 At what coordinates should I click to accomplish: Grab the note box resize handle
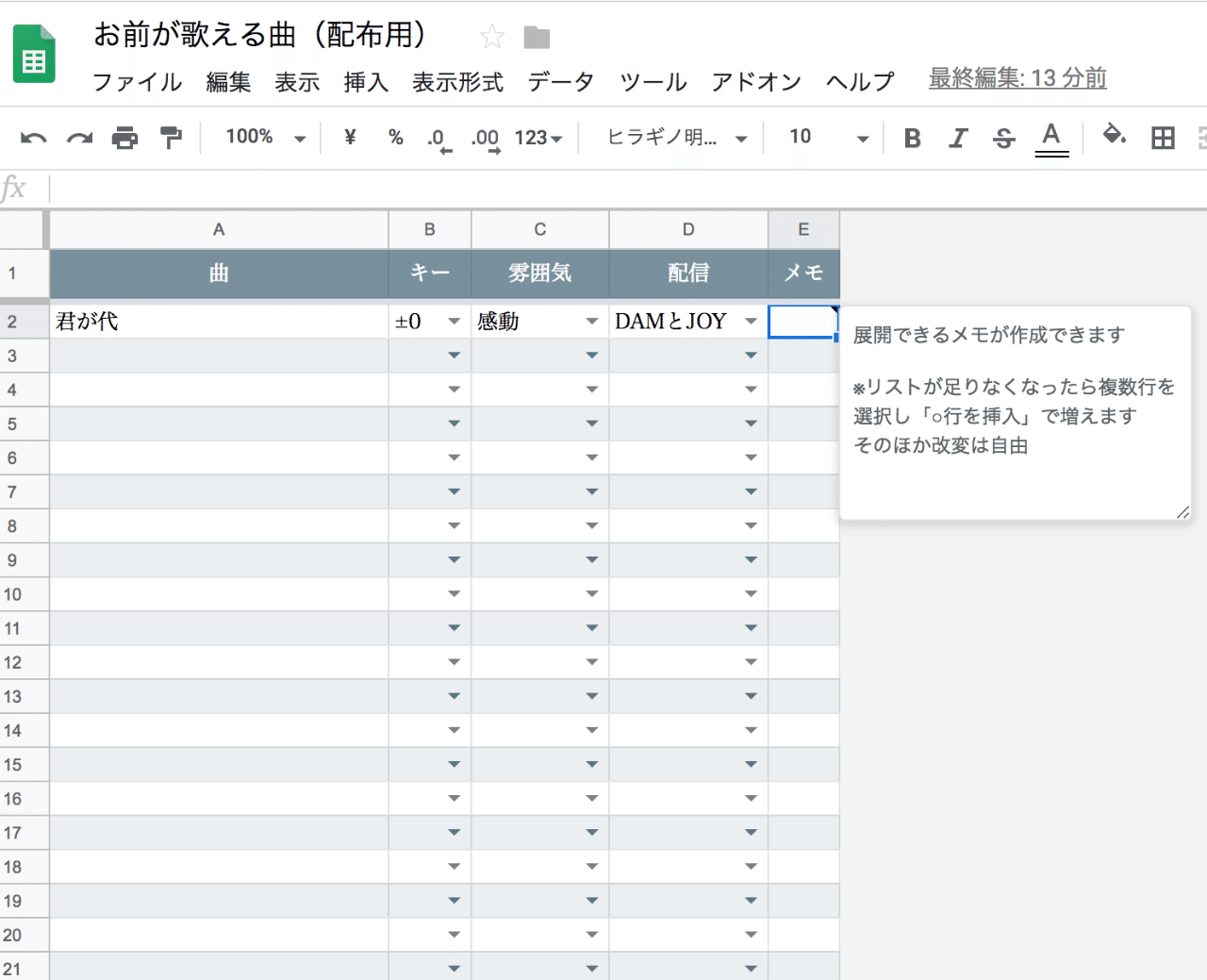[x=1183, y=512]
